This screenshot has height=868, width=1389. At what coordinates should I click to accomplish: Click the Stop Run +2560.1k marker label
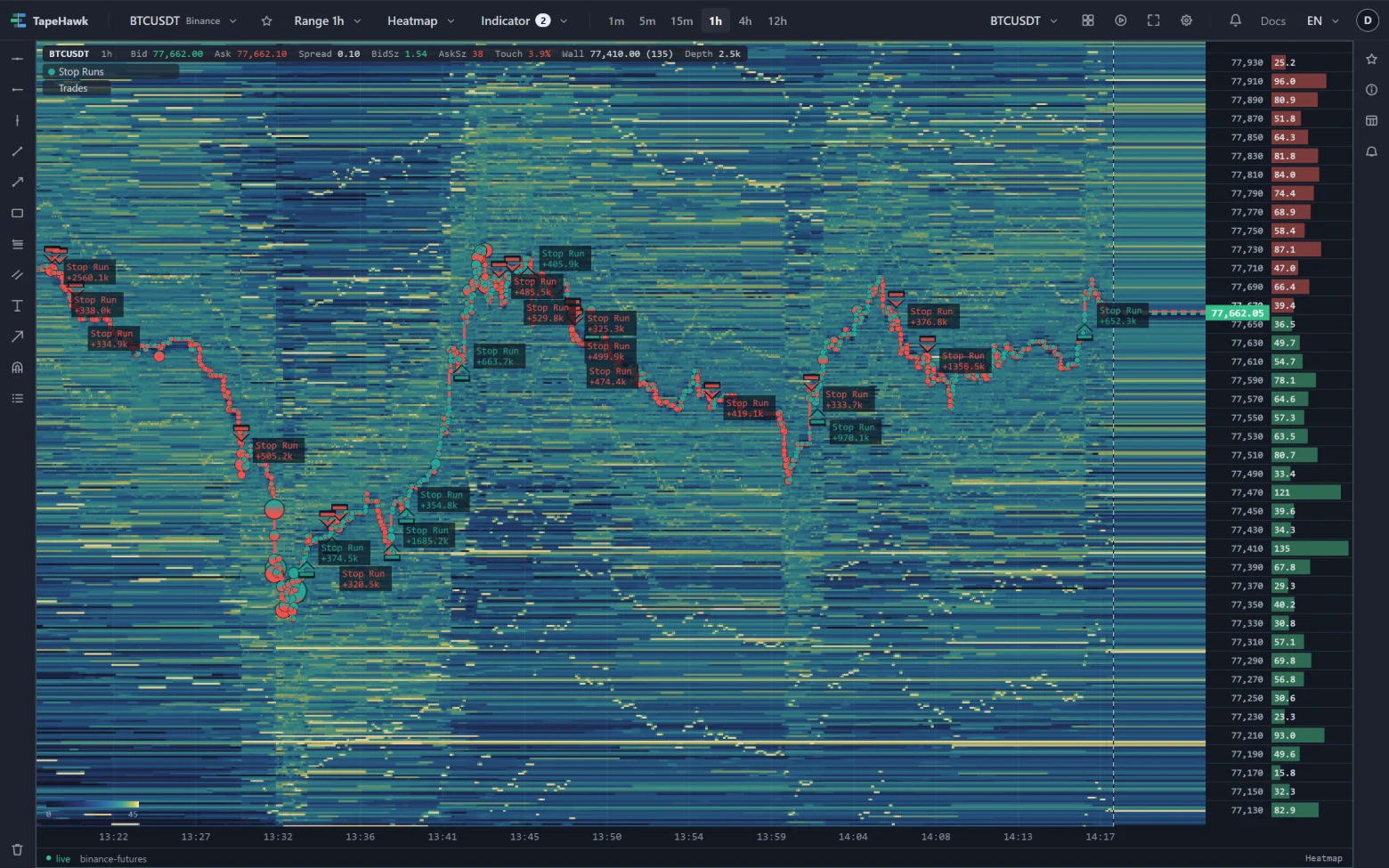[x=87, y=272]
